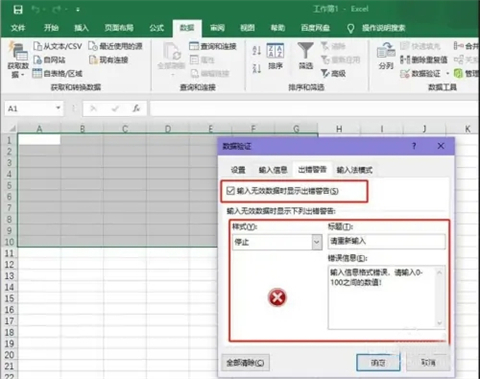This screenshot has width=480, height=379.
Task: Switch to the 插入 Insert tab
Action: pyautogui.click(x=81, y=28)
